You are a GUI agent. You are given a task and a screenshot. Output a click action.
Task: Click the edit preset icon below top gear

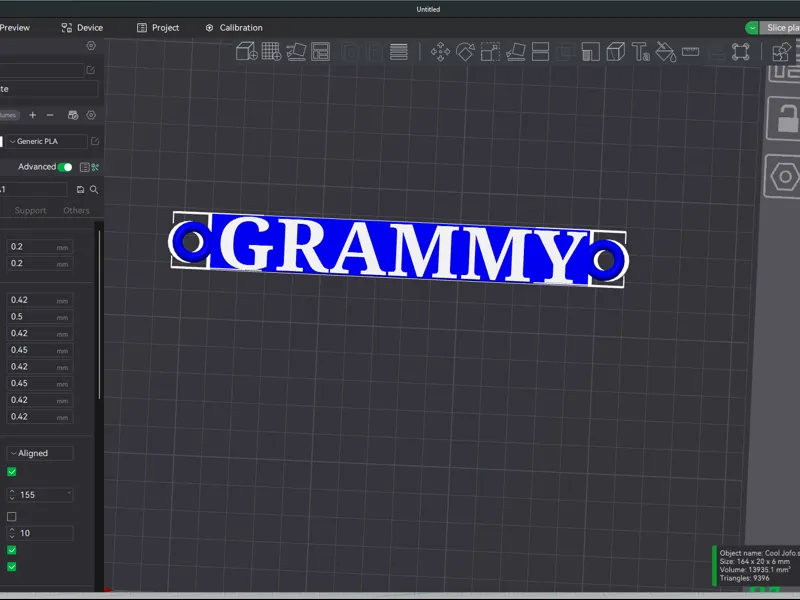pos(91,70)
